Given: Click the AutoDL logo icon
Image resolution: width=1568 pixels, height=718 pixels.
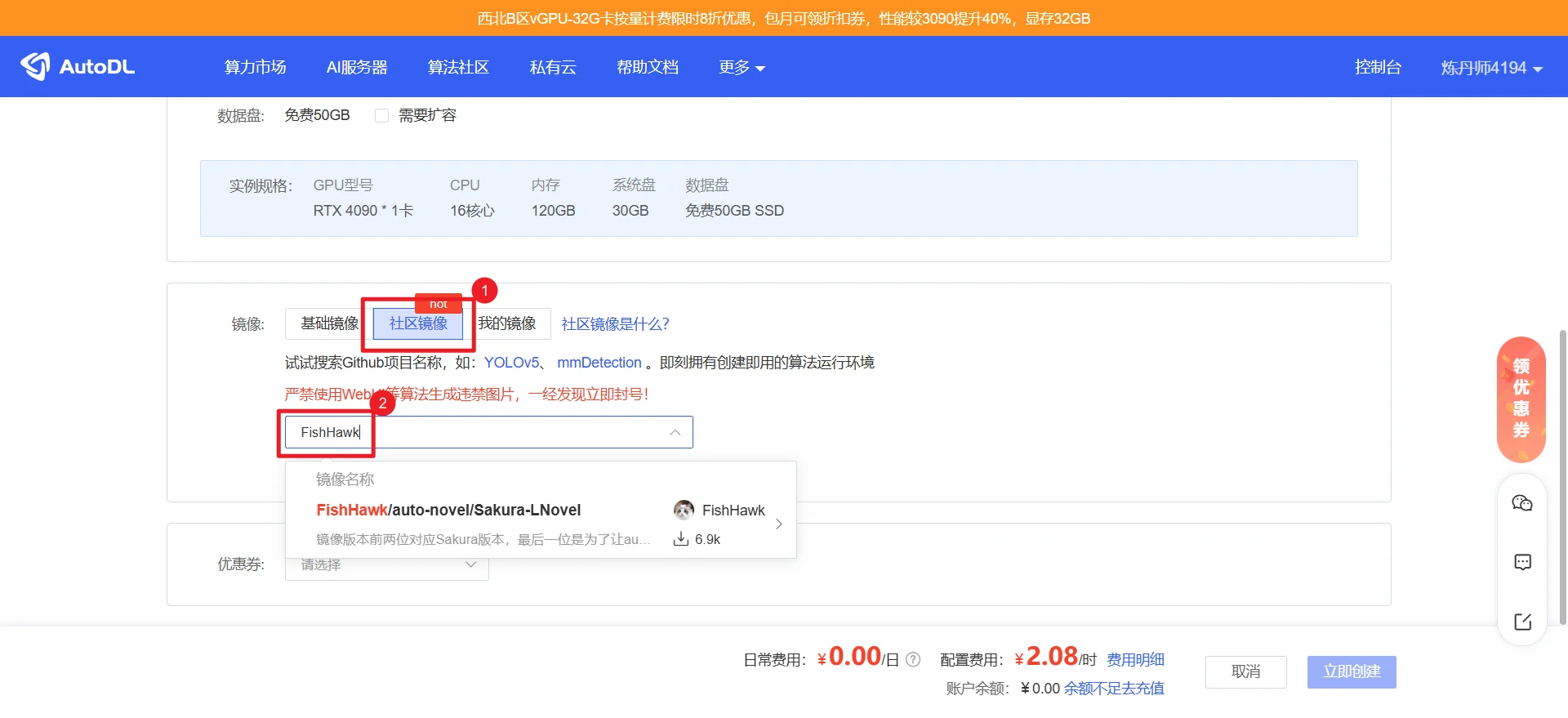Looking at the screenshot, I should click(x=35, y=66).
